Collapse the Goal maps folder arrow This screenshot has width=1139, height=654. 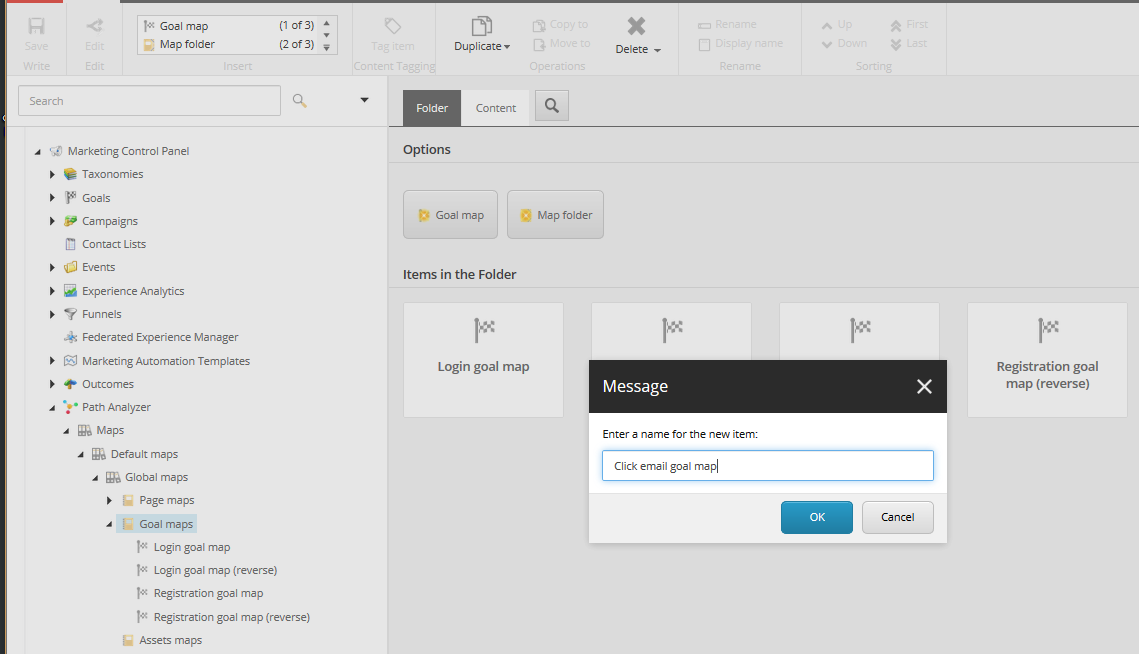[109, 524]
